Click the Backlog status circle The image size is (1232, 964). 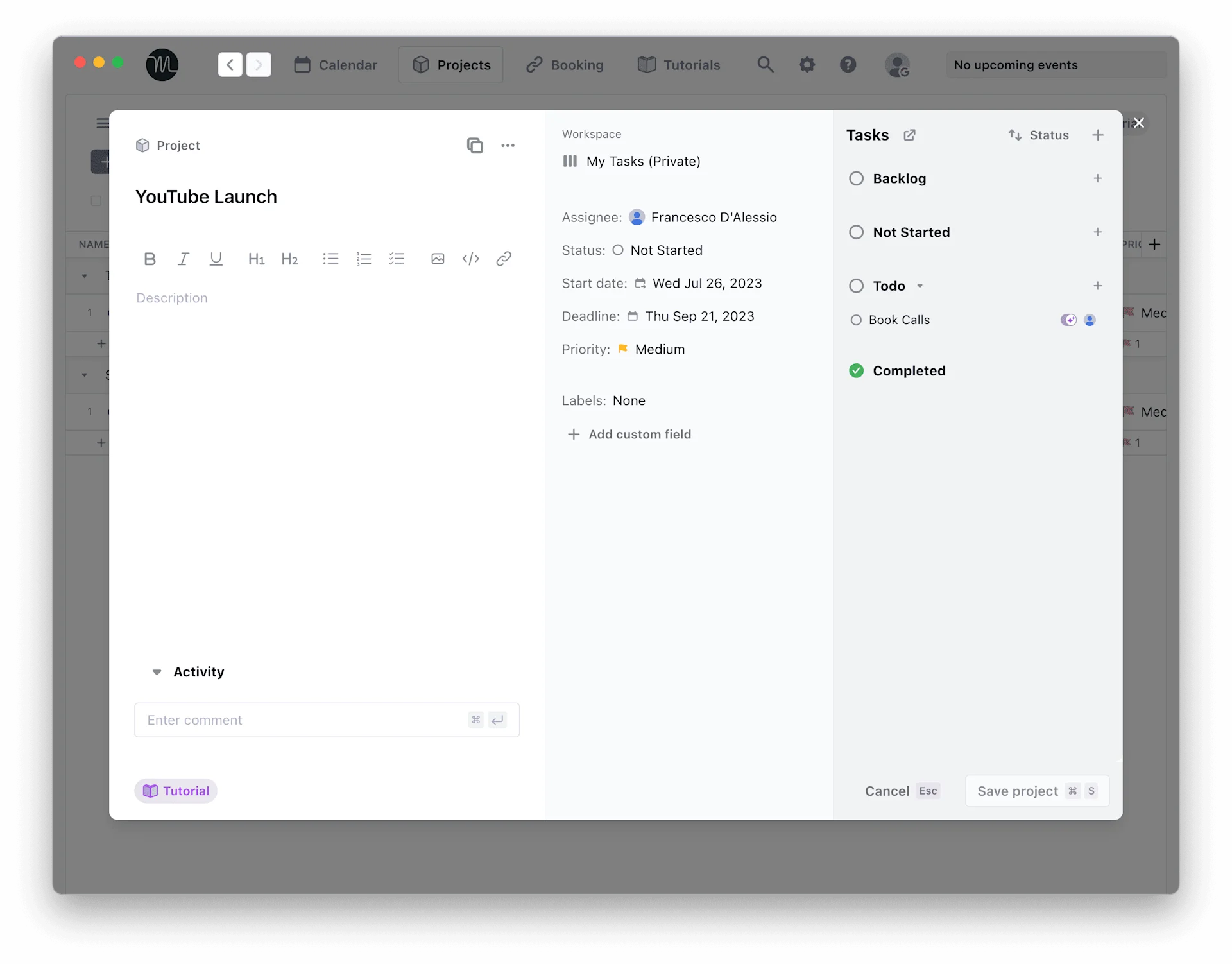(856, 178)
